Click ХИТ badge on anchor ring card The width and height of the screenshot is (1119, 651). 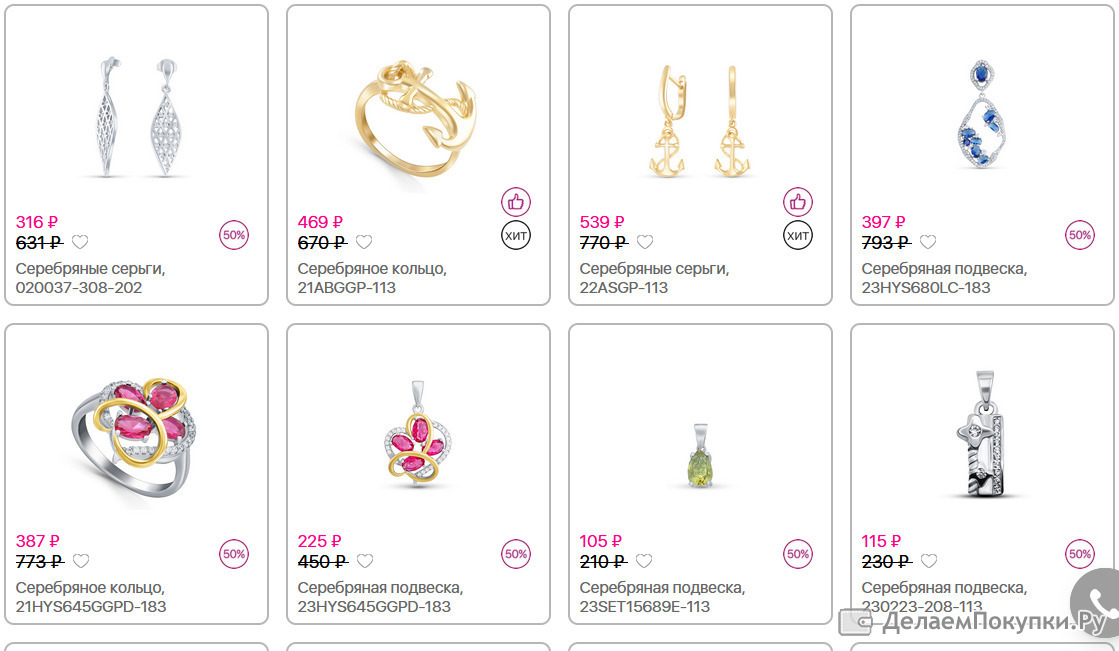coord(516,236)
